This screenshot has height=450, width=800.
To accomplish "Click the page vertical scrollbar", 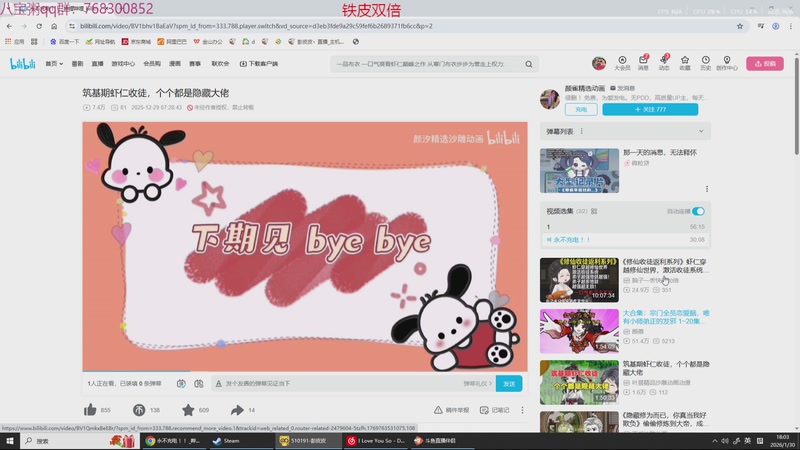I will [796, 105].
